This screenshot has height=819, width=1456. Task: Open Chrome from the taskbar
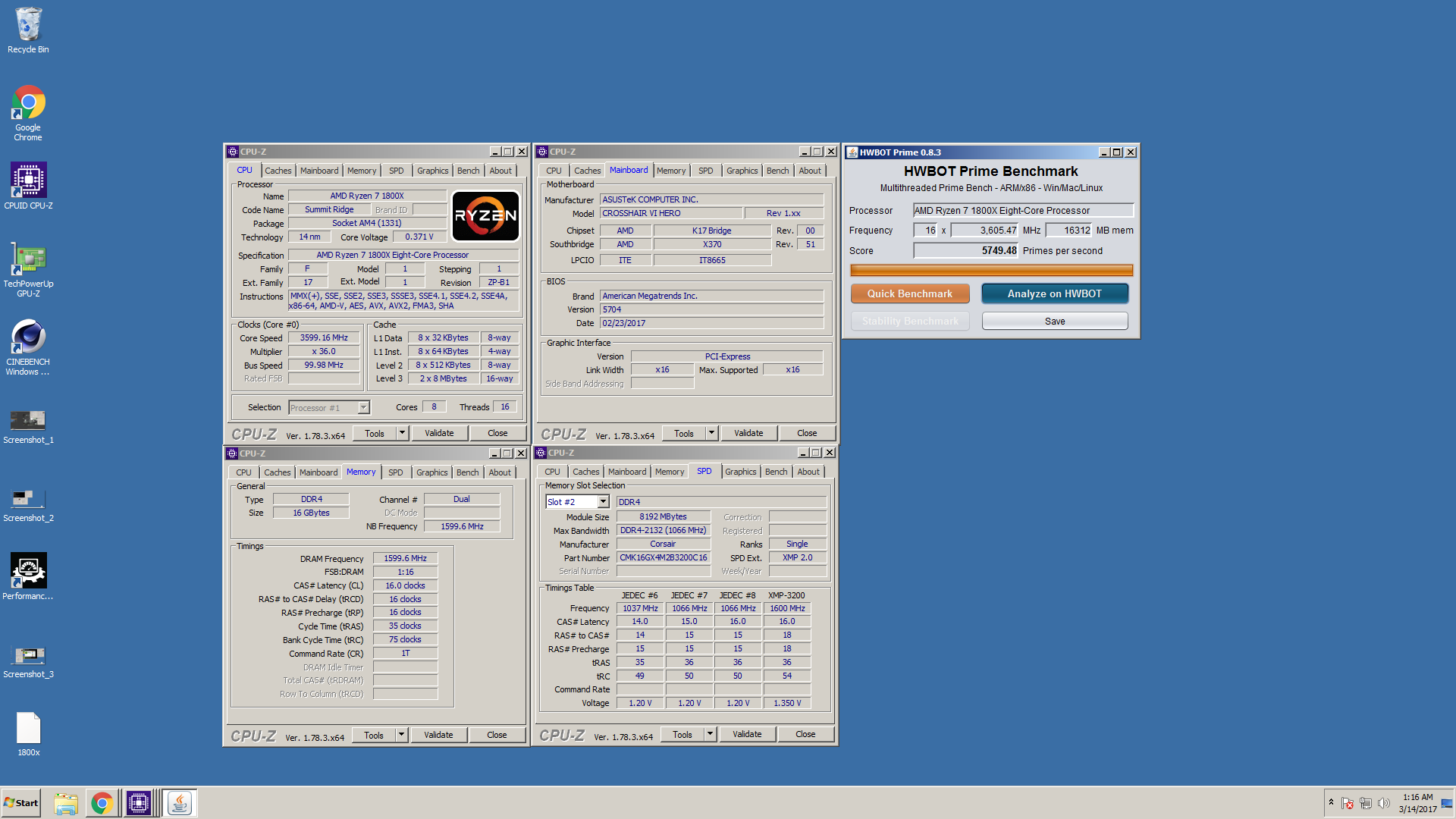102,803
